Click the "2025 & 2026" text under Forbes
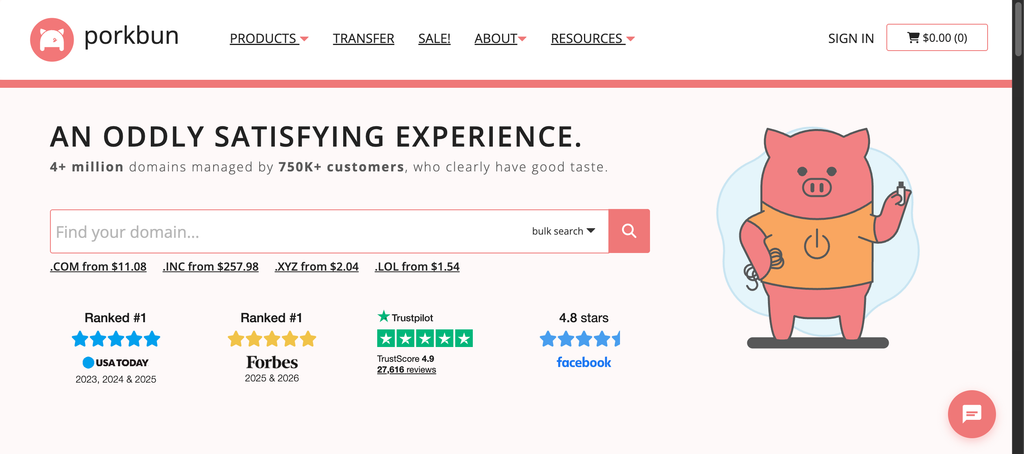Screen dimensions: 1024x454 [272, 378]
